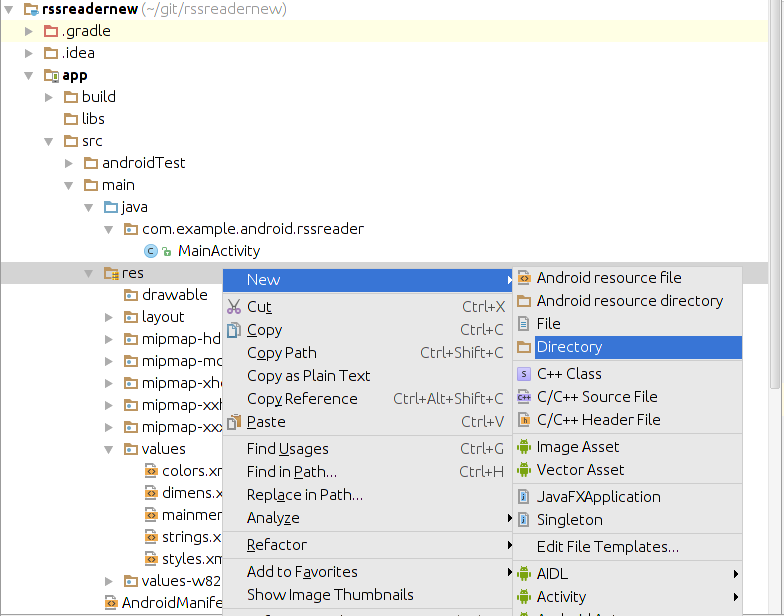Click the colors.xml file icon
Image resolution: width=784 pixels, height=616 pixels.
[x=151, y=471]
